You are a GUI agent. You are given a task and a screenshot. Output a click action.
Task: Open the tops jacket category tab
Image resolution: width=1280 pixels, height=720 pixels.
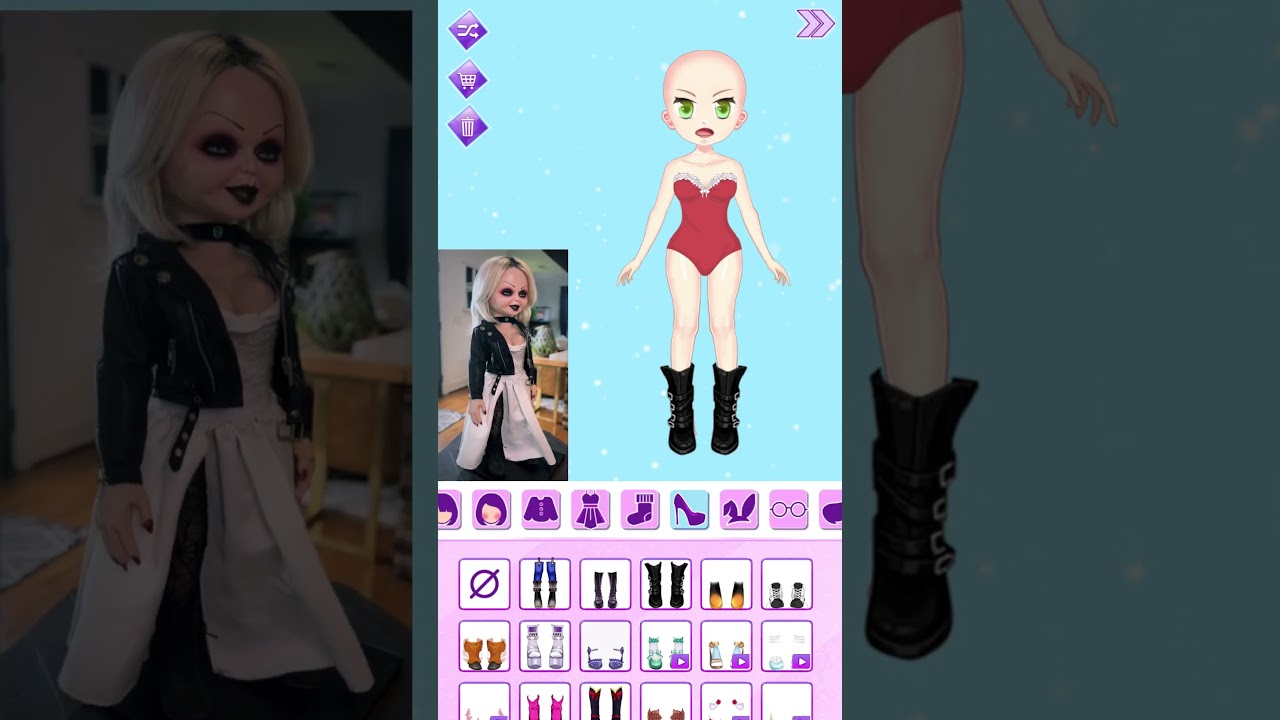pyautogui.click(x=541, y=510)
